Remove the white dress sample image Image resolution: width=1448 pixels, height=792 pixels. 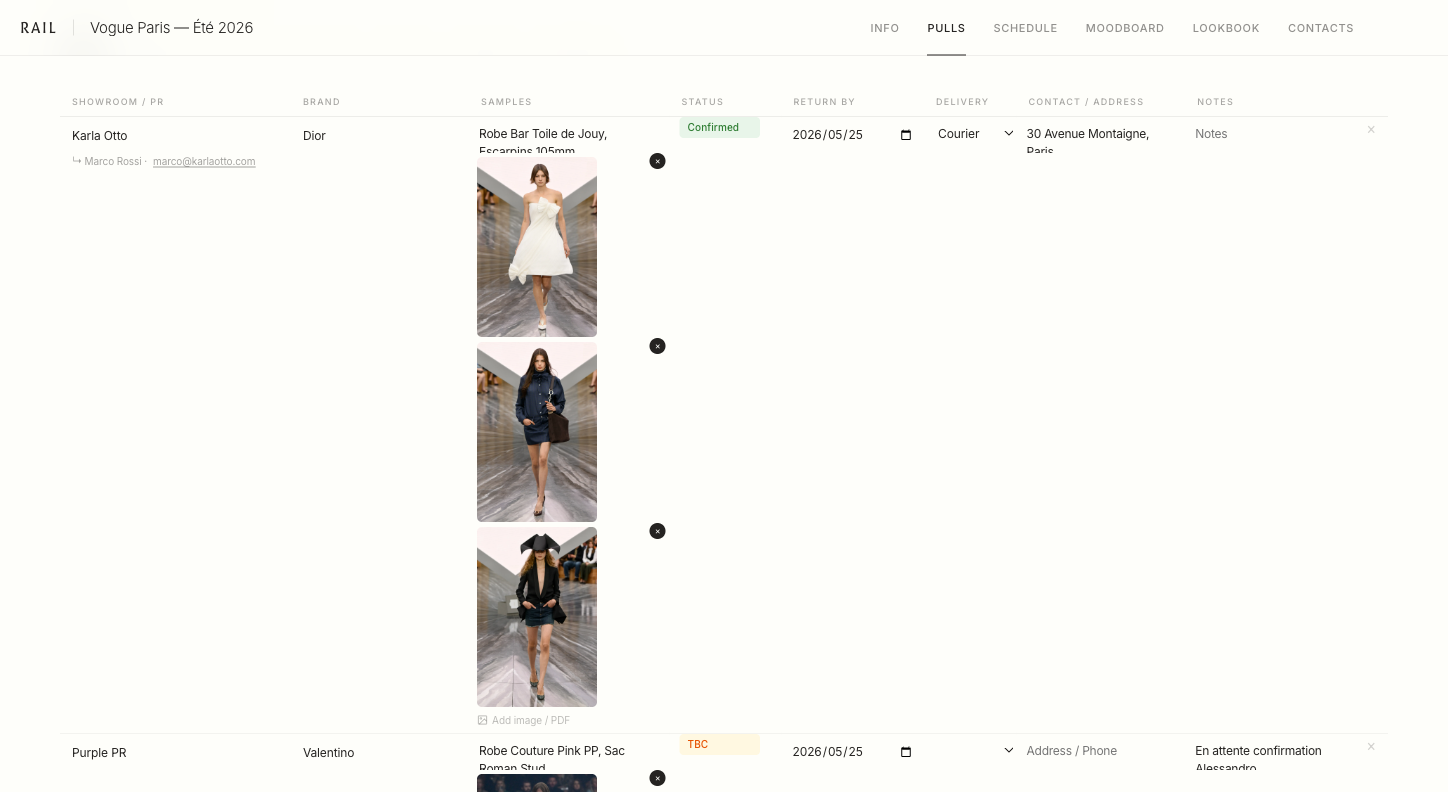(x=657, y=161)
